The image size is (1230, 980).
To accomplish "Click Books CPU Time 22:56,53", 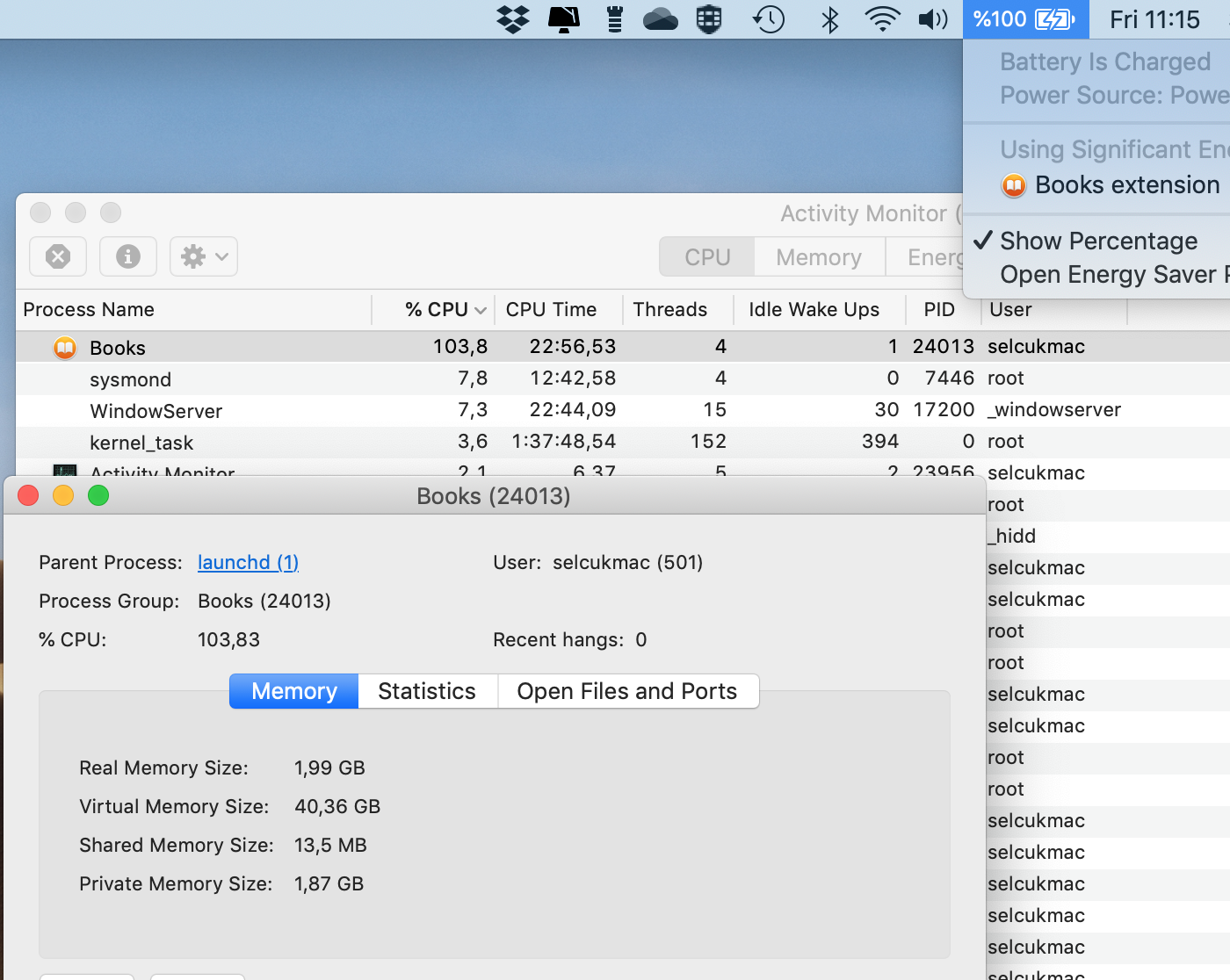I will pyautogui.click(x=572, y=346).
